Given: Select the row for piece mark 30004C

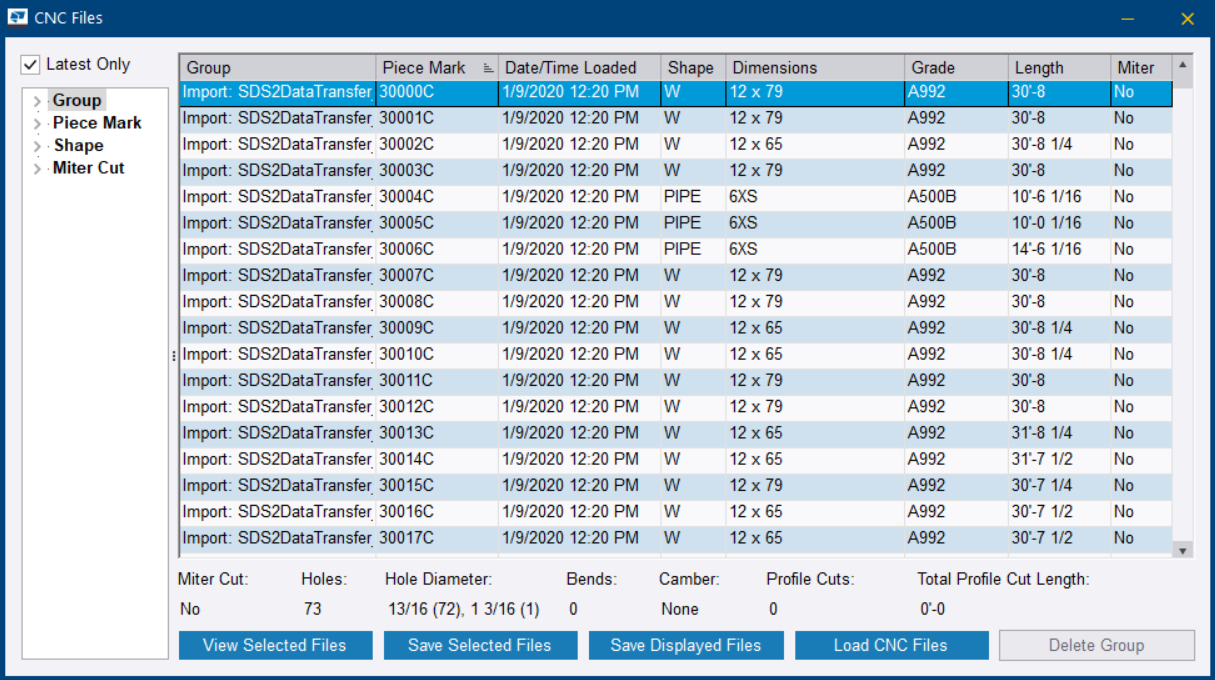Looking at the screenshot, I should point(600,196).
